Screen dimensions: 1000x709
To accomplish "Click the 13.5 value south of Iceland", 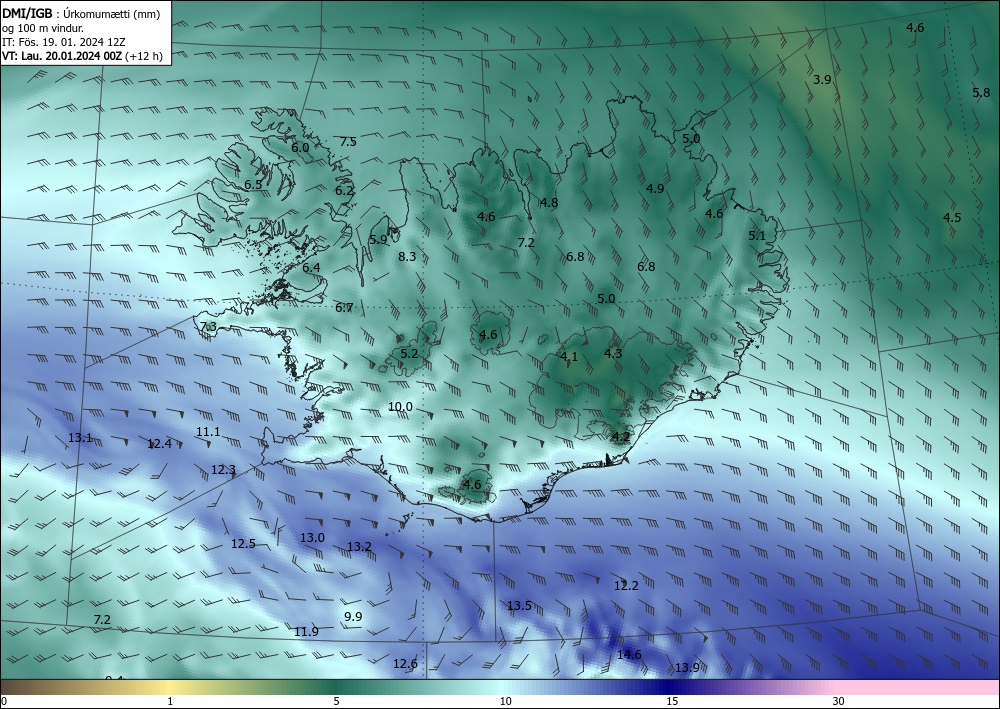I will click(x=519, y=605).
